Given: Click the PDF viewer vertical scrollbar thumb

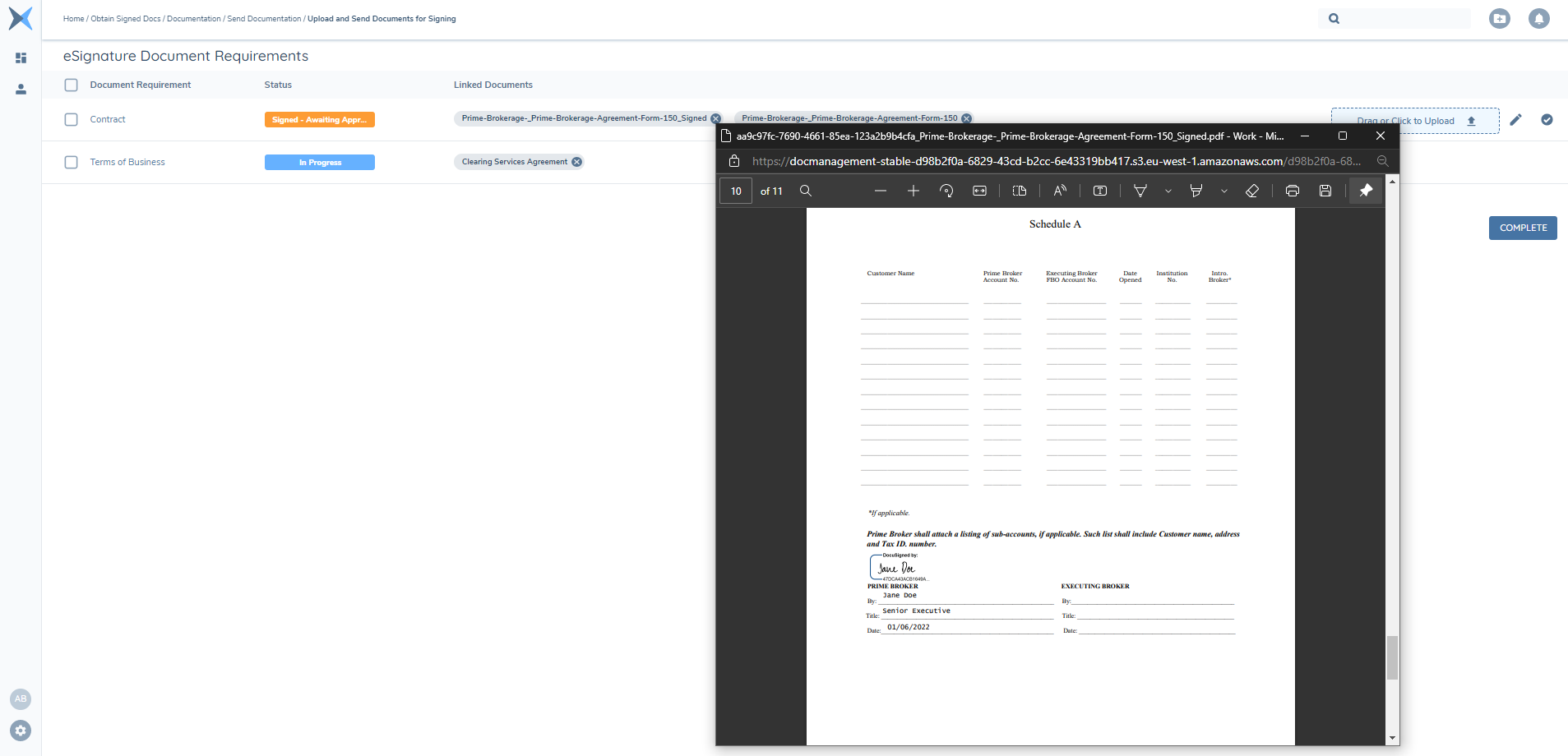Looking at the screenshot, I should 1392,657.
